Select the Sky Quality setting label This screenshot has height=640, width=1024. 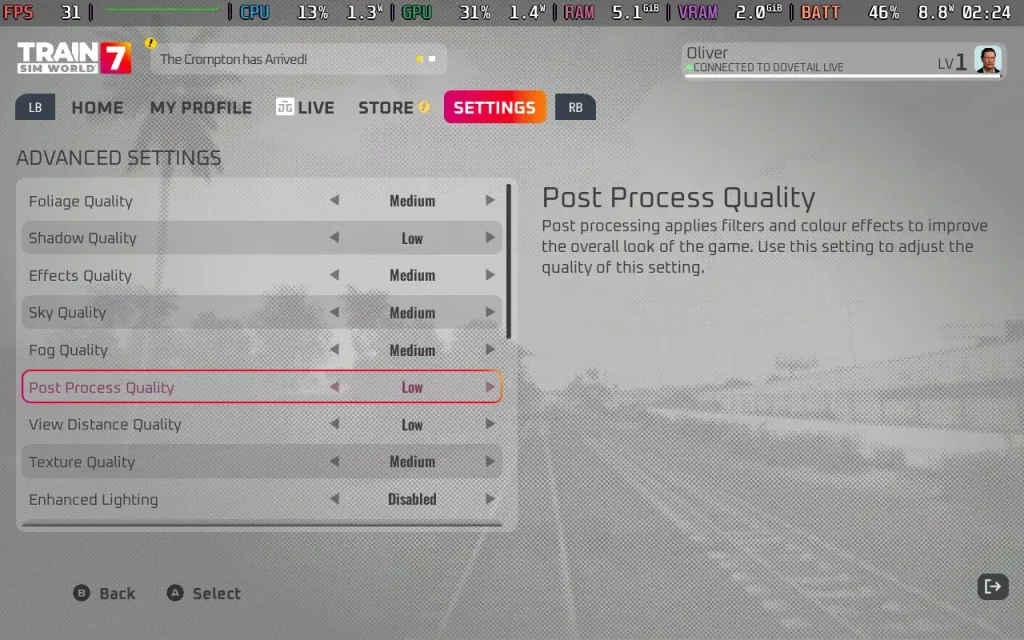coord(67,313)
